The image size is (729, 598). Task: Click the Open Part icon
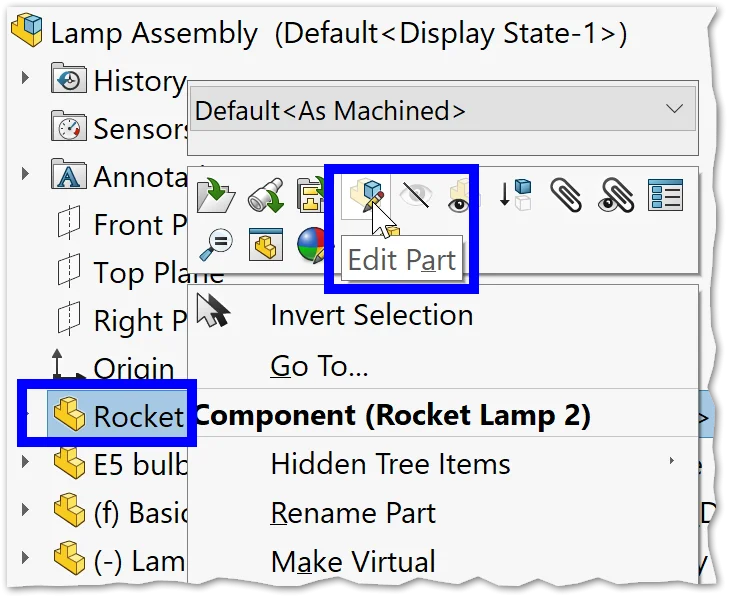[x=214, y=196]
